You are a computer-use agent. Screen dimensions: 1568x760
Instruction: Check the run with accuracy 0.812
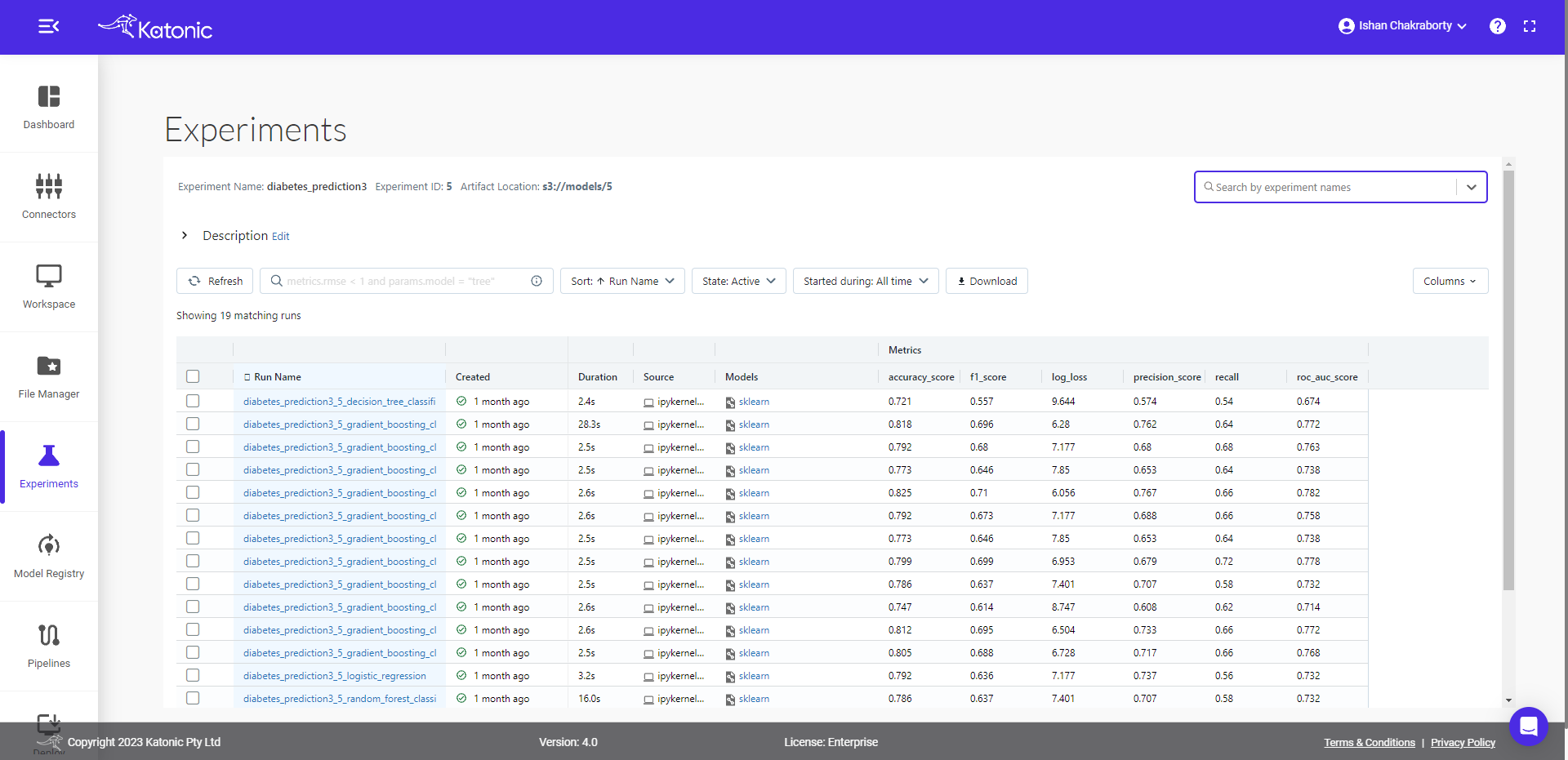click(193, 629)
